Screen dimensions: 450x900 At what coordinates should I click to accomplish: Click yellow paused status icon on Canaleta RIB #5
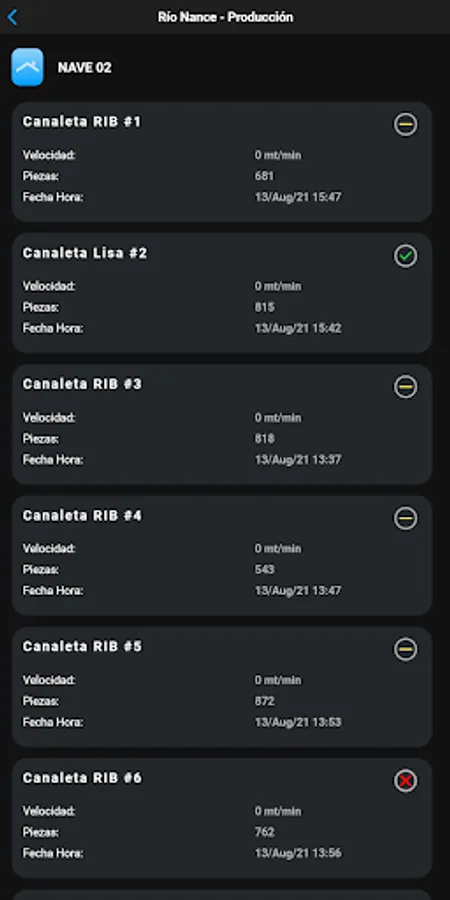406,649
